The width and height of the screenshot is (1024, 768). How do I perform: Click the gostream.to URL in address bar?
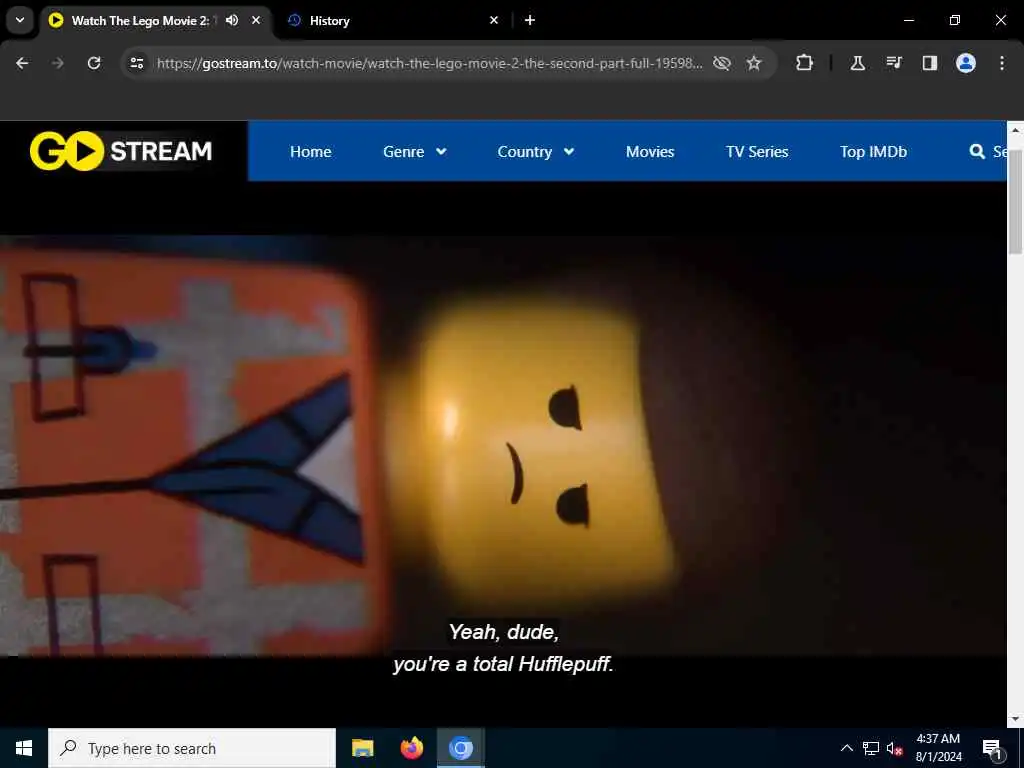(429, 63)
